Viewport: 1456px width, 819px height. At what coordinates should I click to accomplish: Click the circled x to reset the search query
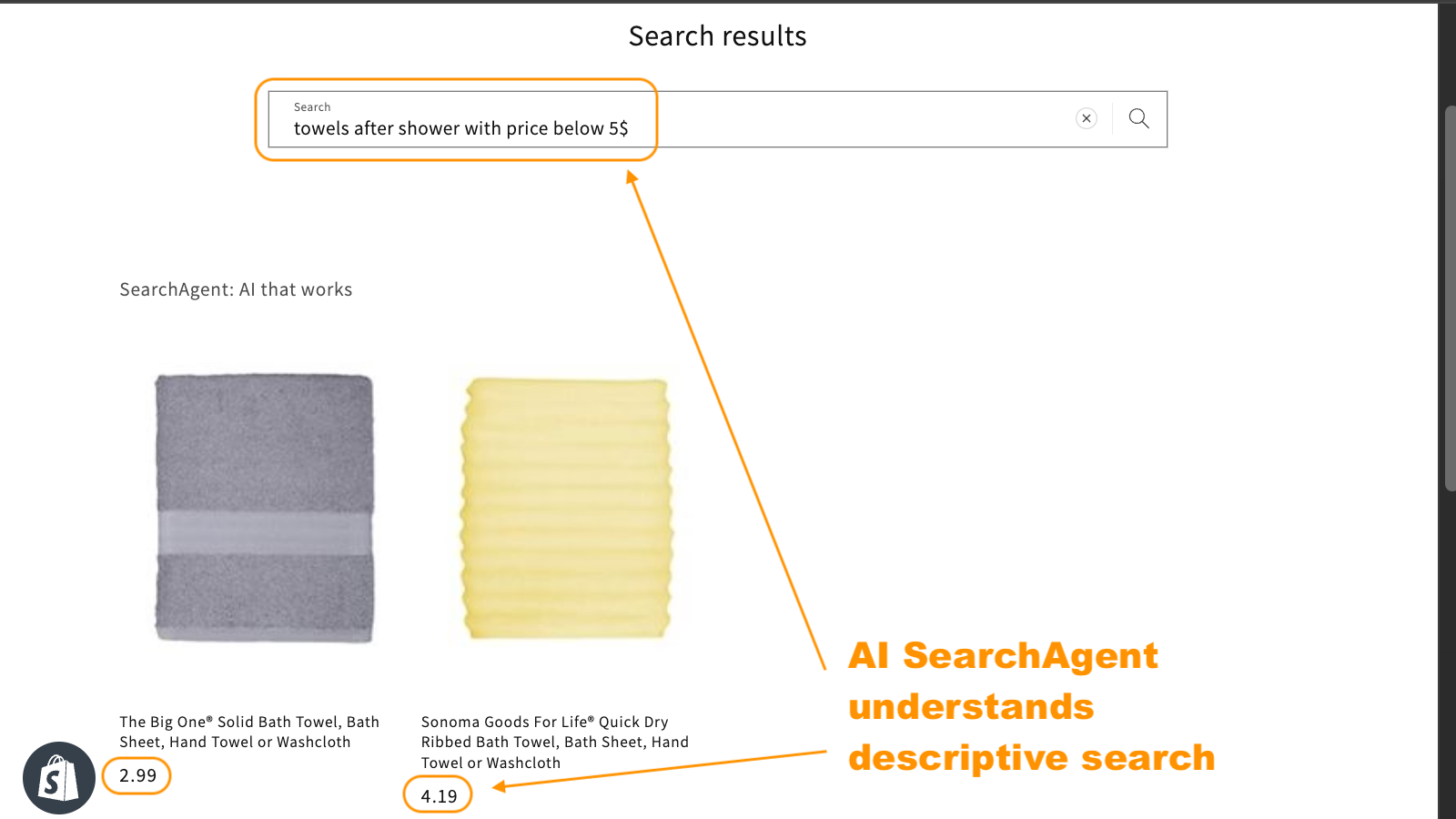tap(1087, 118)
